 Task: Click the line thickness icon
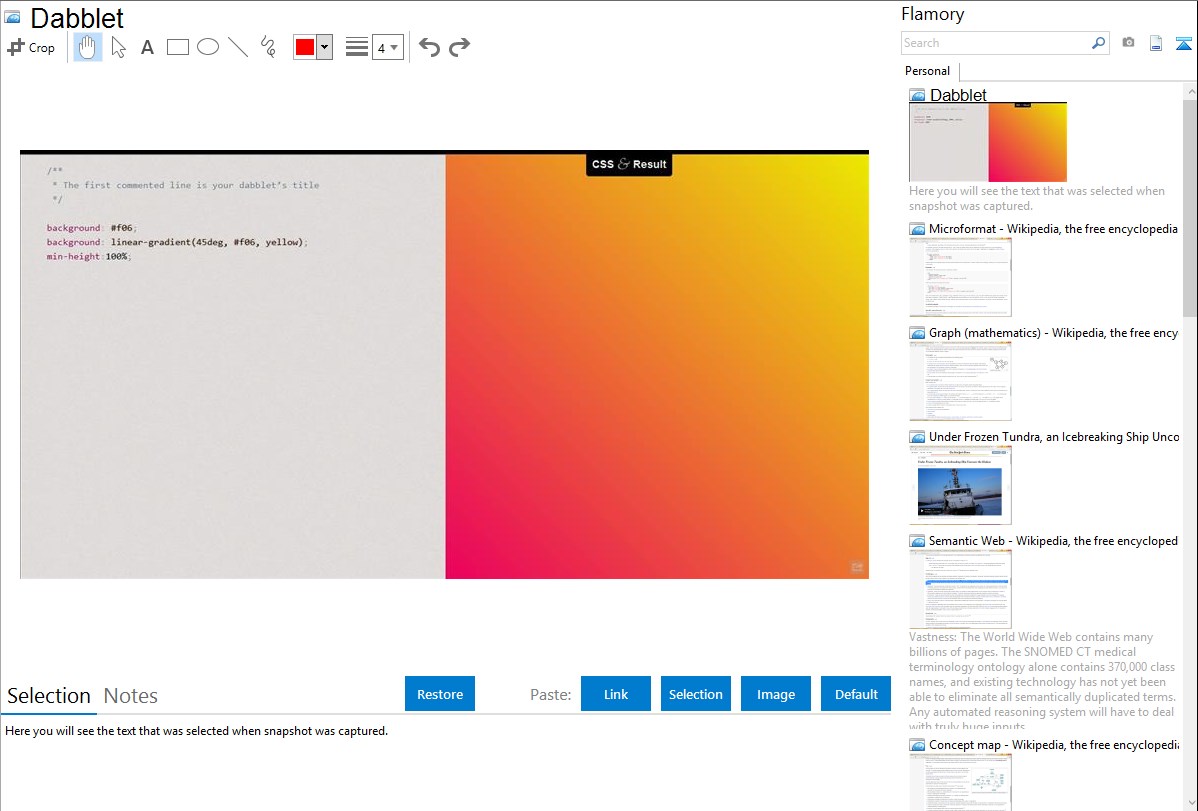(357, 47)
